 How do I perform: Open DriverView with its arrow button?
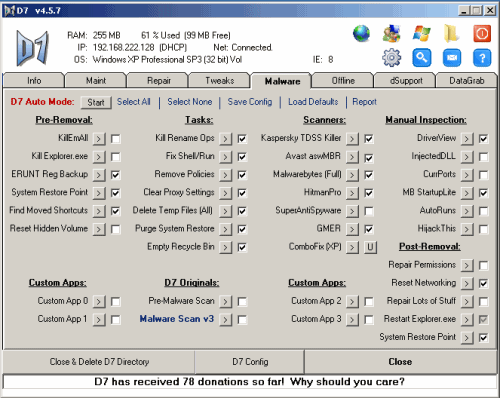coord(467,139)
